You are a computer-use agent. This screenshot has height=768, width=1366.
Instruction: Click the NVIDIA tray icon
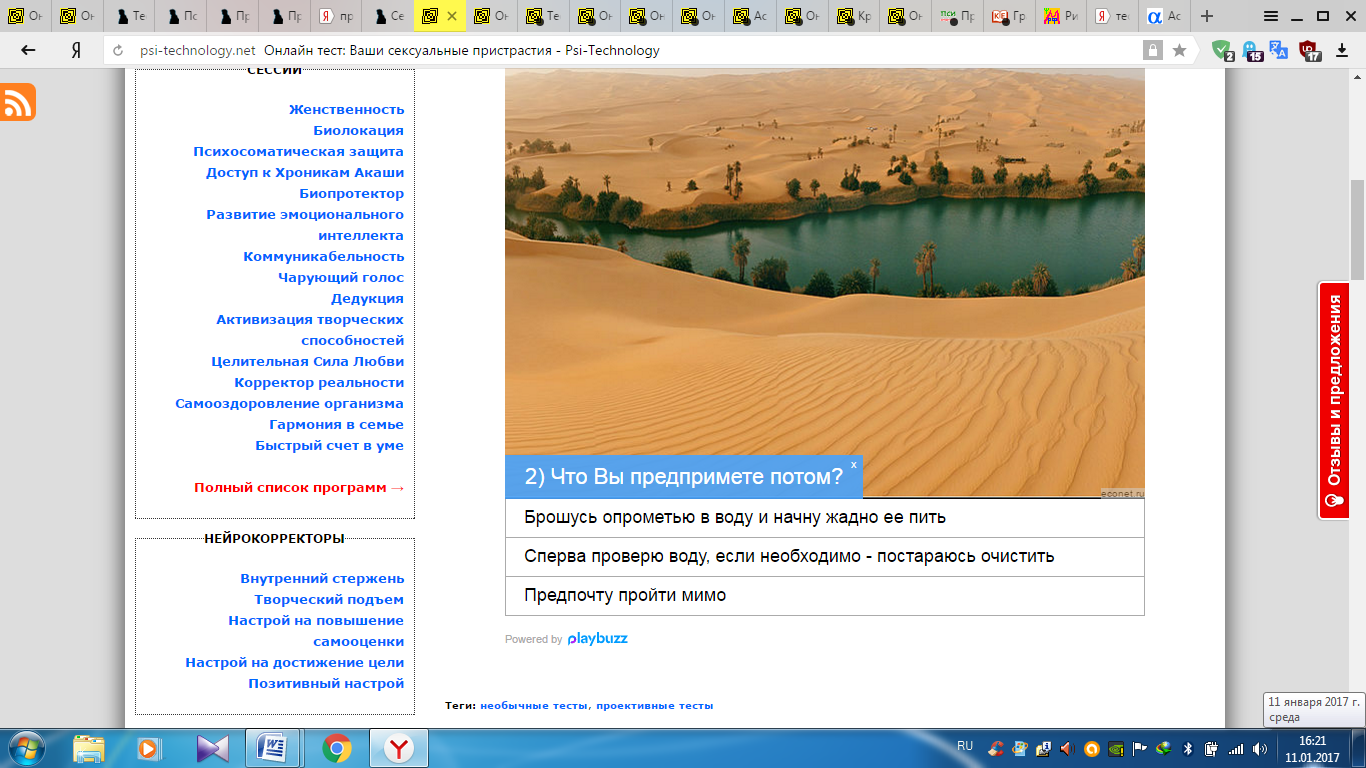pos(1115,748)
